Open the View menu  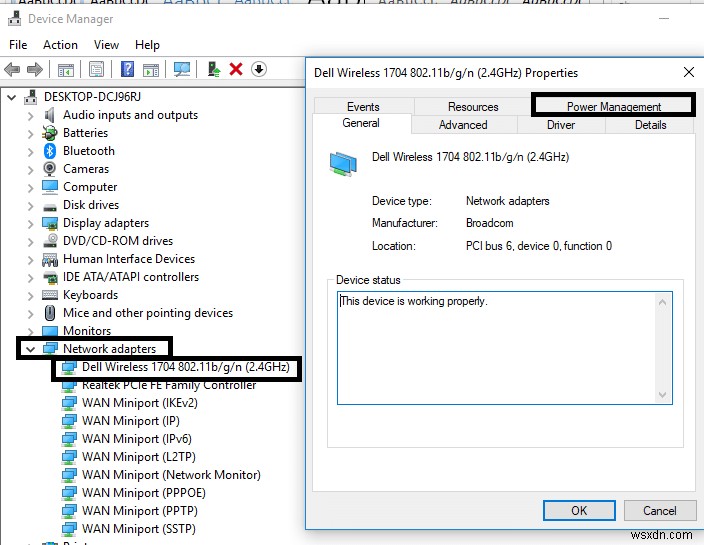pyautogui.click(x=106, y=45)
